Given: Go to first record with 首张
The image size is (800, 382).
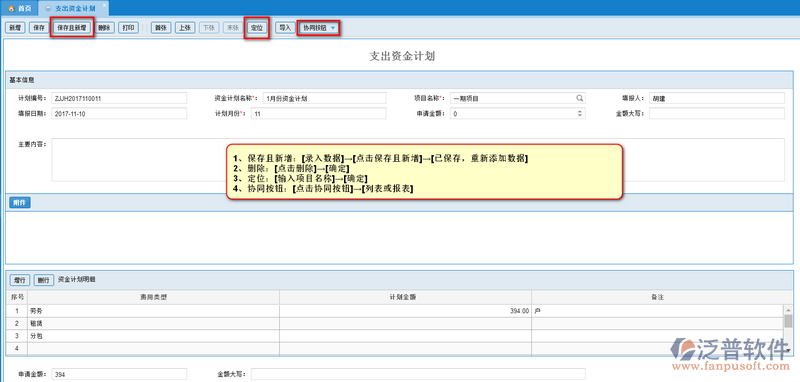Looking at the screenshot, I should (x=161, y=28).
